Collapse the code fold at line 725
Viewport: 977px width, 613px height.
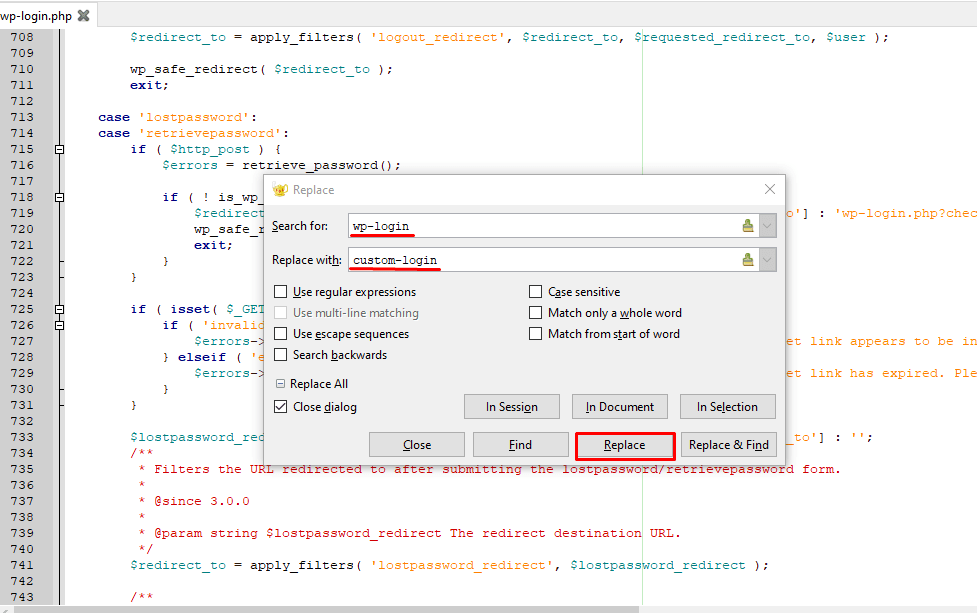(59, 309)
